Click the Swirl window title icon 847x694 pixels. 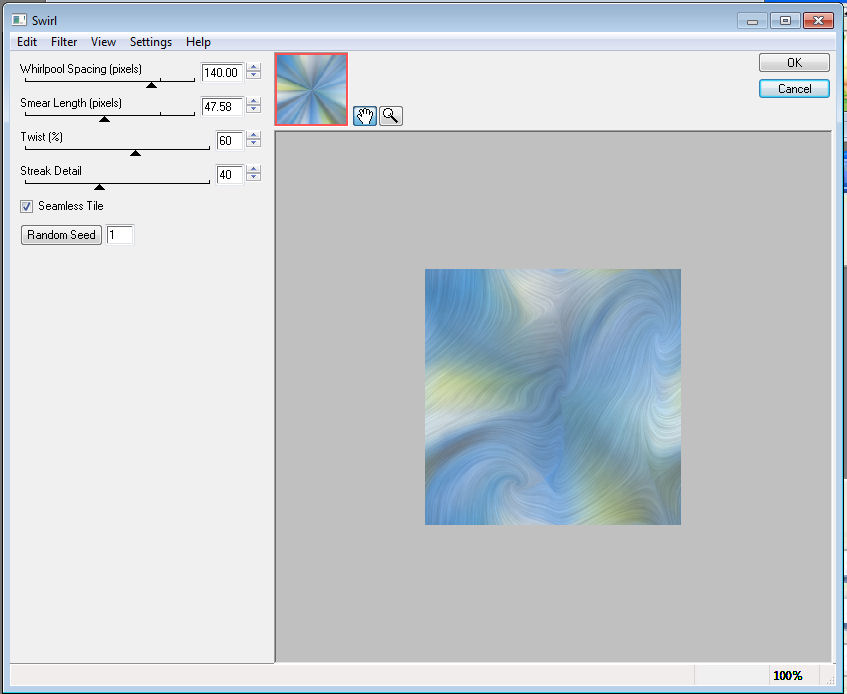click(x=19, y=20)
